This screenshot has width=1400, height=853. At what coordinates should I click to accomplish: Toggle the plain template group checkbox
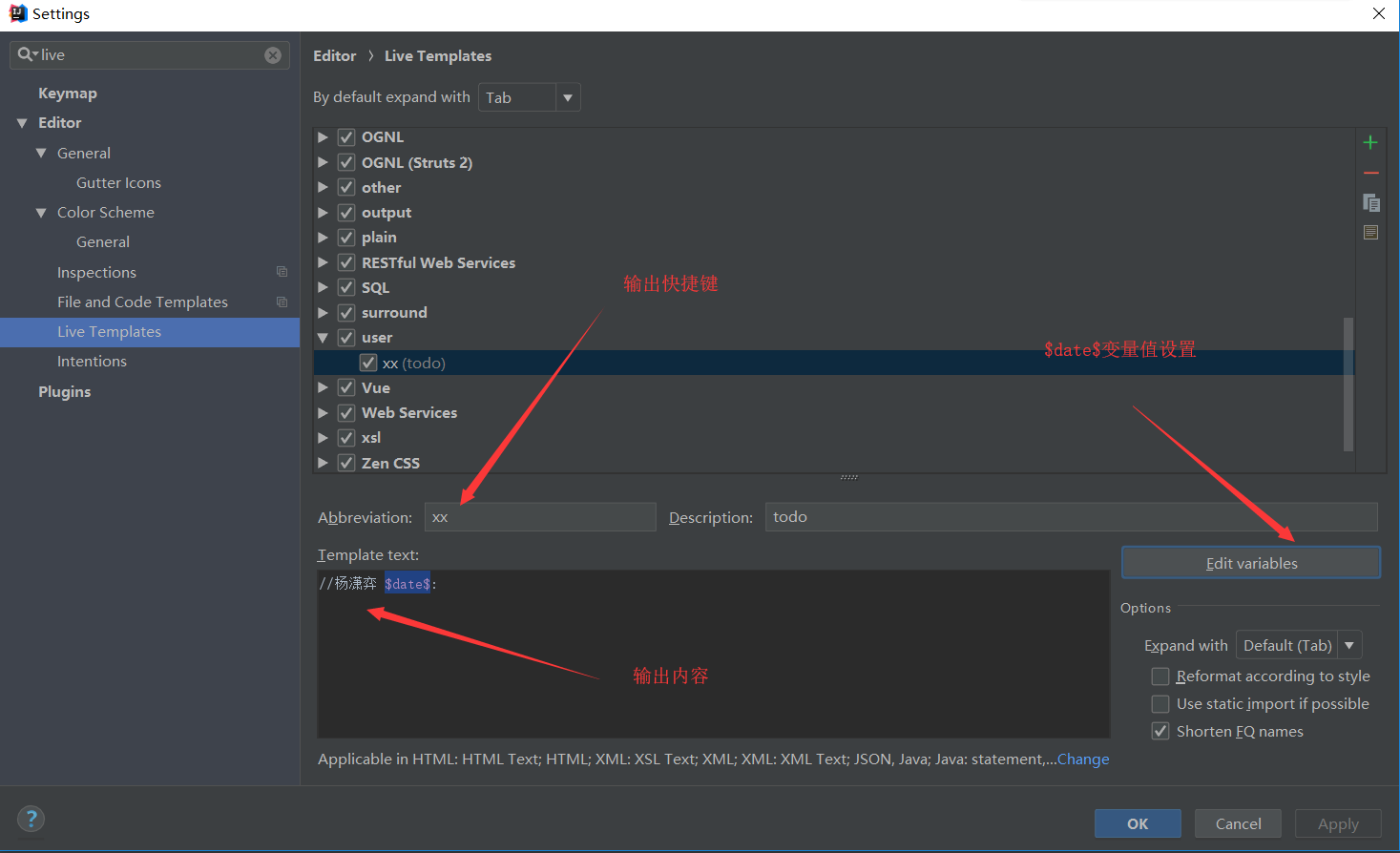click(346, 238)
